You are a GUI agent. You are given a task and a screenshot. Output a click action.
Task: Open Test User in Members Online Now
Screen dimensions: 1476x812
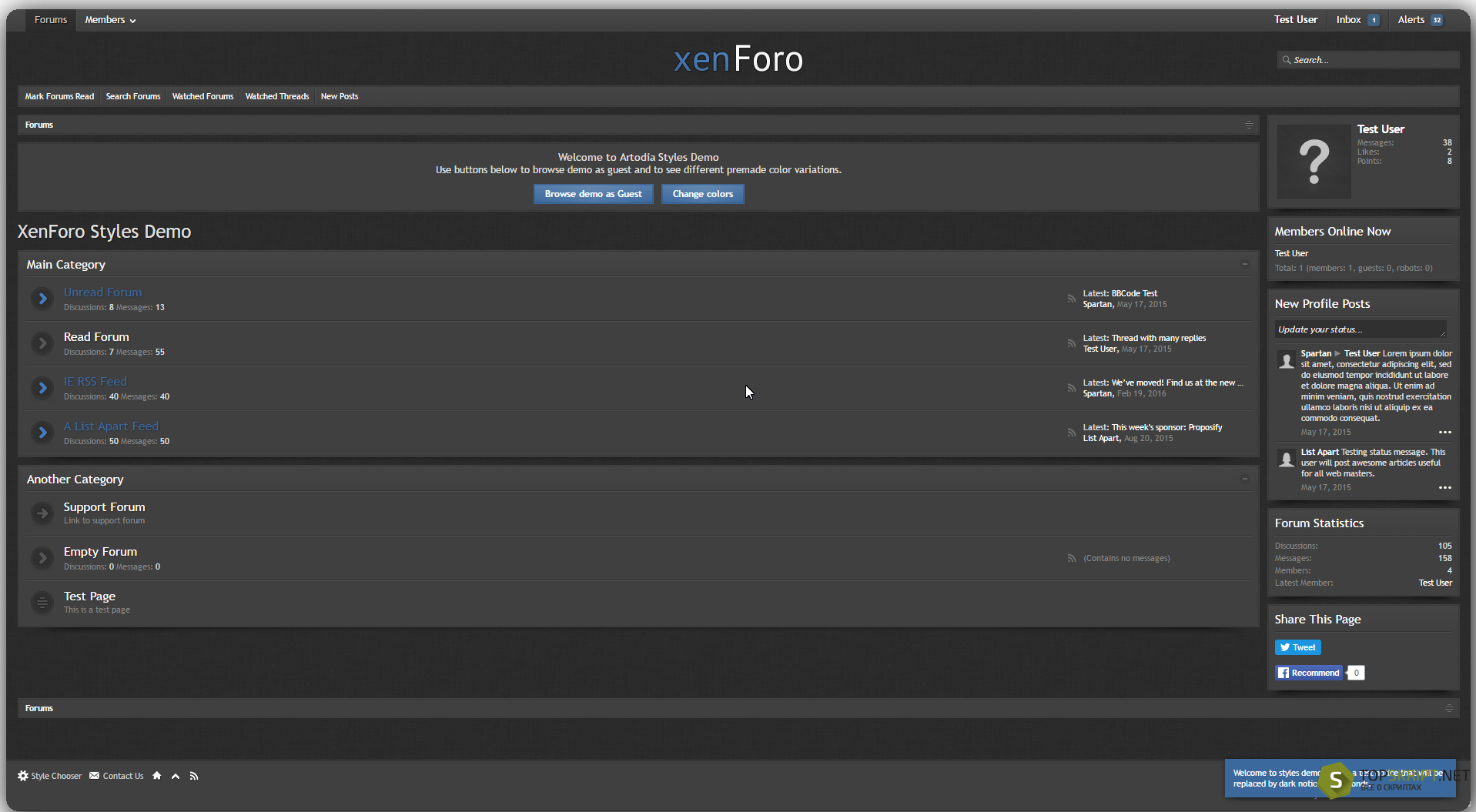coord(1291,253)
